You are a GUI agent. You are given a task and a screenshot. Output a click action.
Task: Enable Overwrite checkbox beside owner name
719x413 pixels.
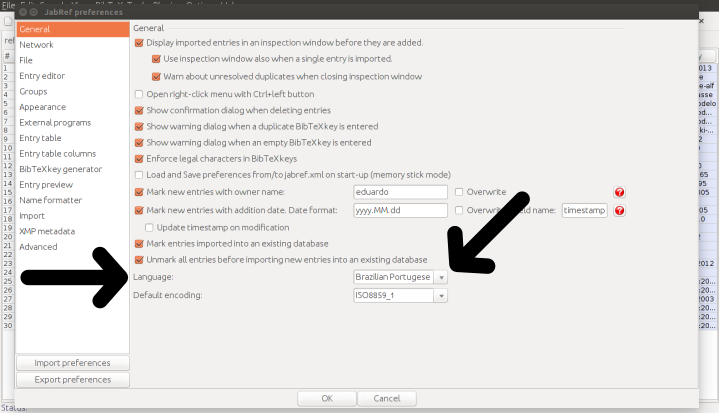(459, 192)
